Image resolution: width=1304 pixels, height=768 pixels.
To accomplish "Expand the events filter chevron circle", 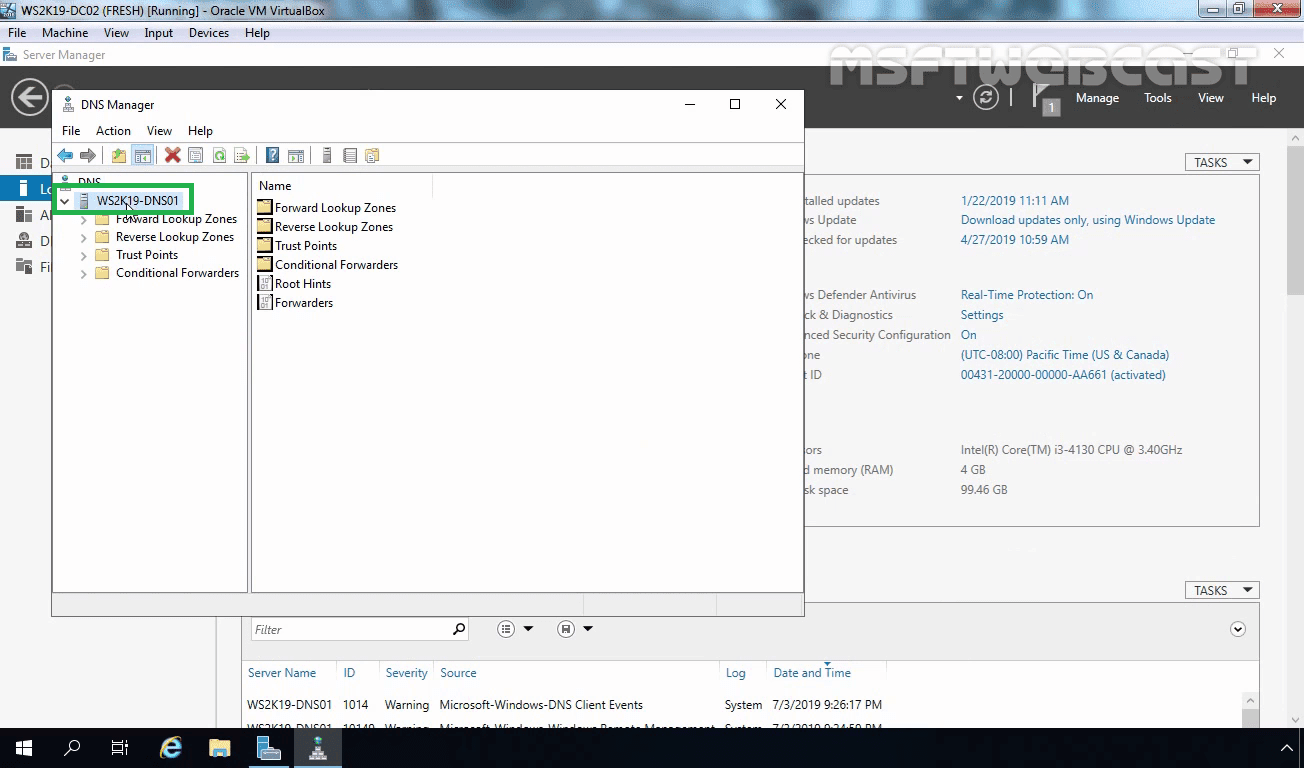I will 1238,629.
